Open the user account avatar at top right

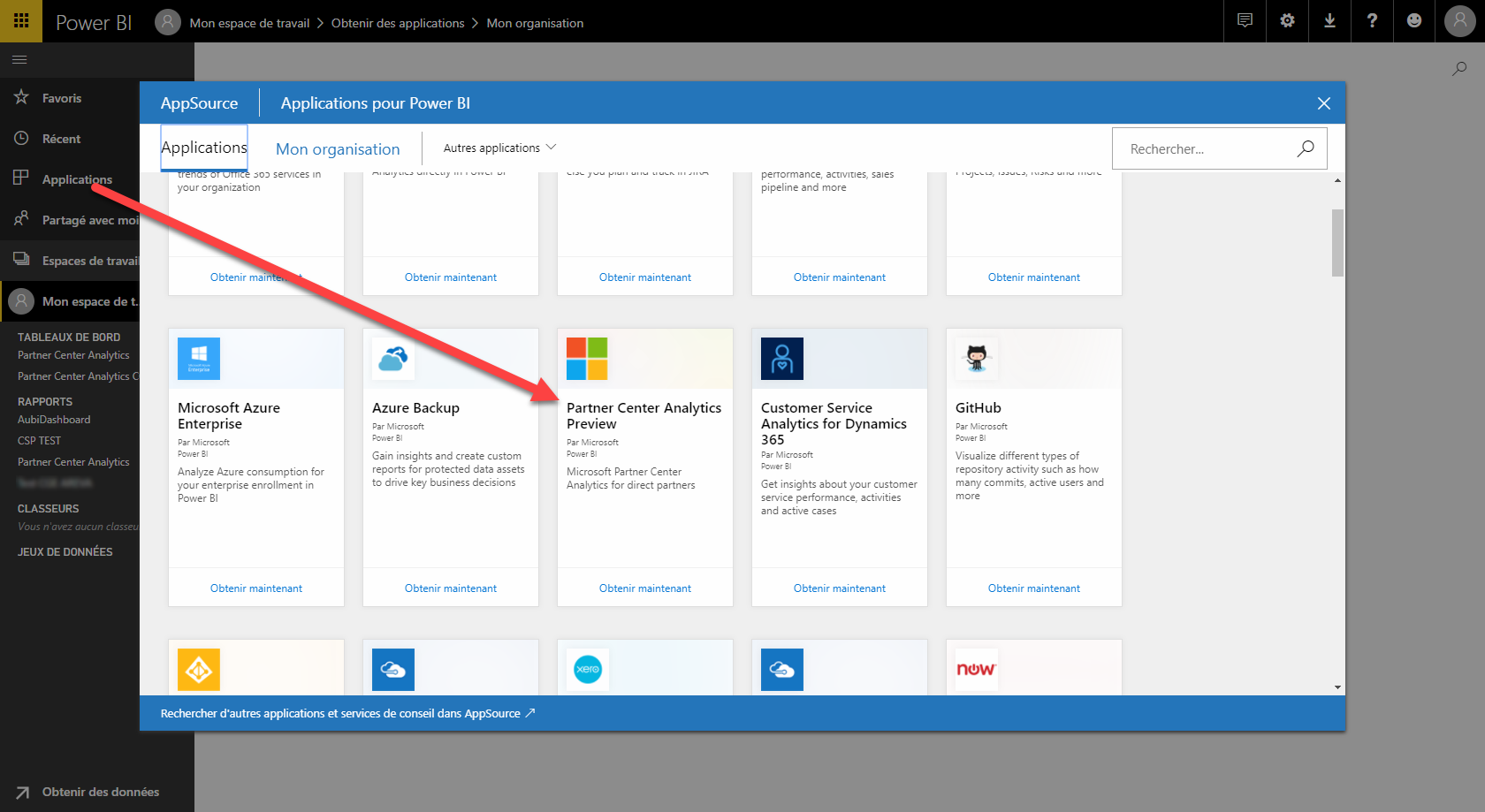(x=1459, y=21)
